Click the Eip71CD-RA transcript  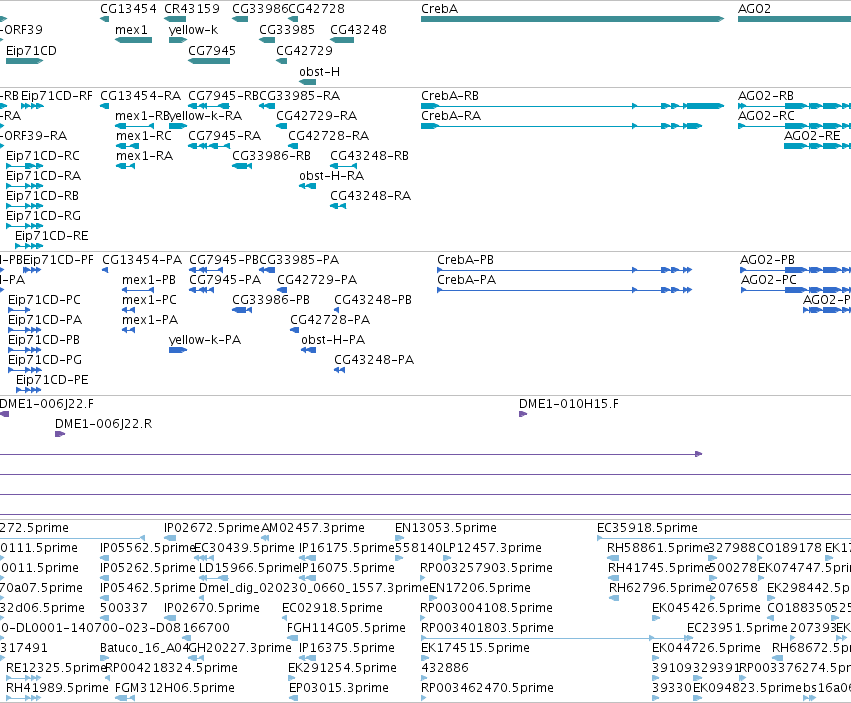point(24,186)
